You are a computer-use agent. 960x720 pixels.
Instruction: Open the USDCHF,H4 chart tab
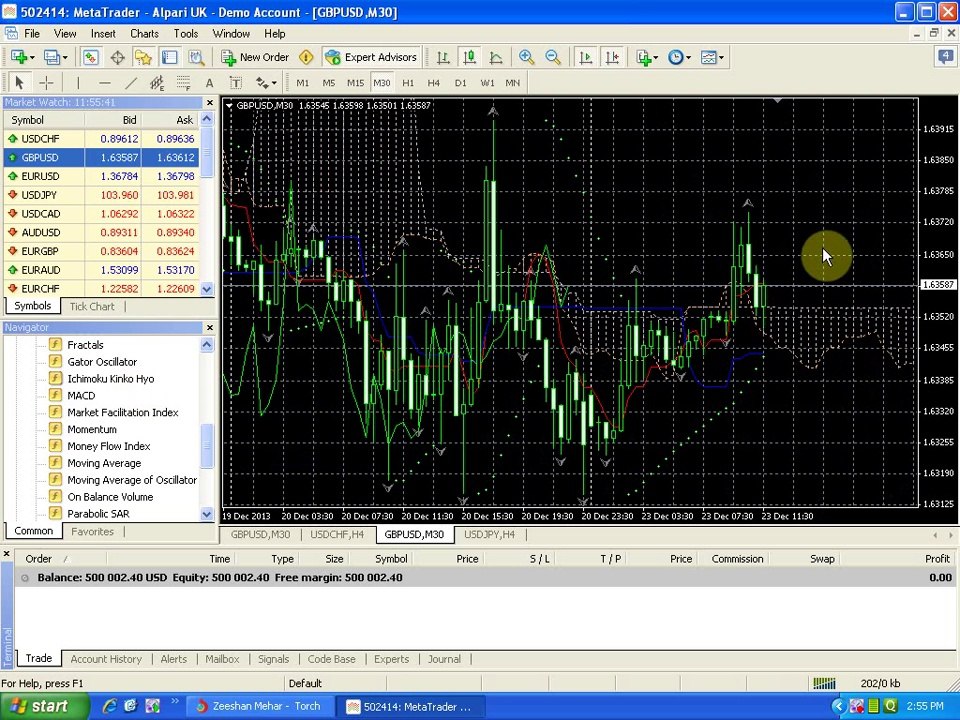(x=337, y=534)
